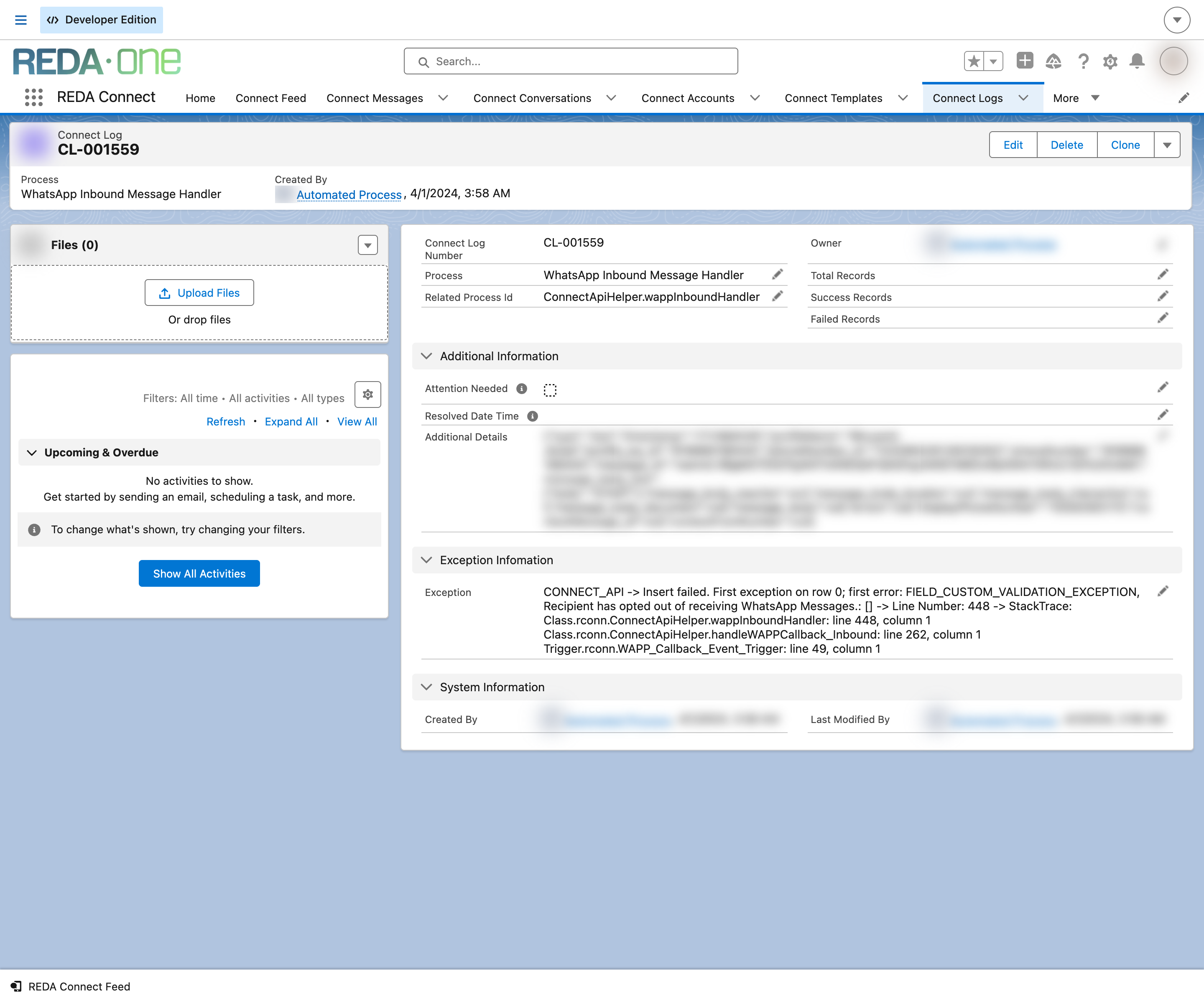Image resolution: width=1204 pixels, height=1003 pixels.
Task: Click the Clone button
Action: point(1125,145)
